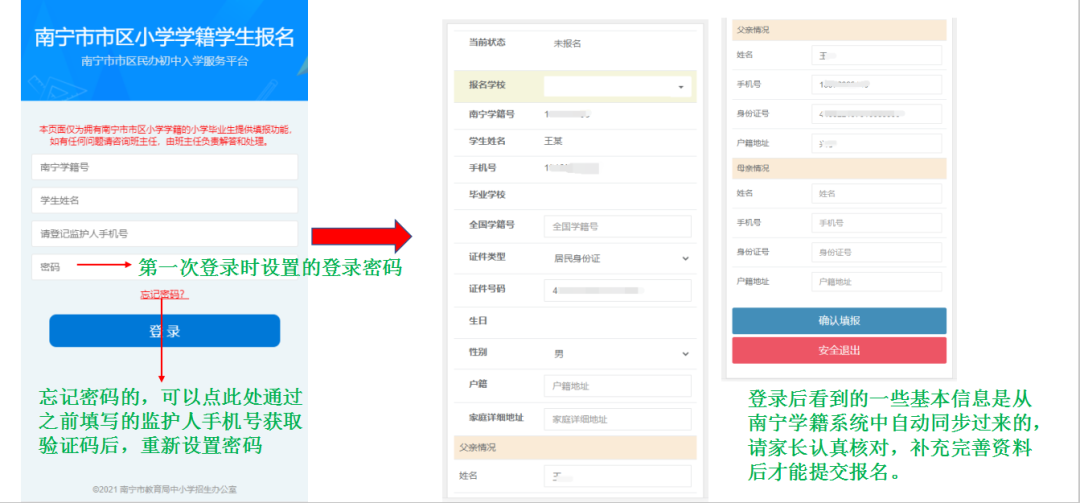Click the red 安全退出 button

839,351
